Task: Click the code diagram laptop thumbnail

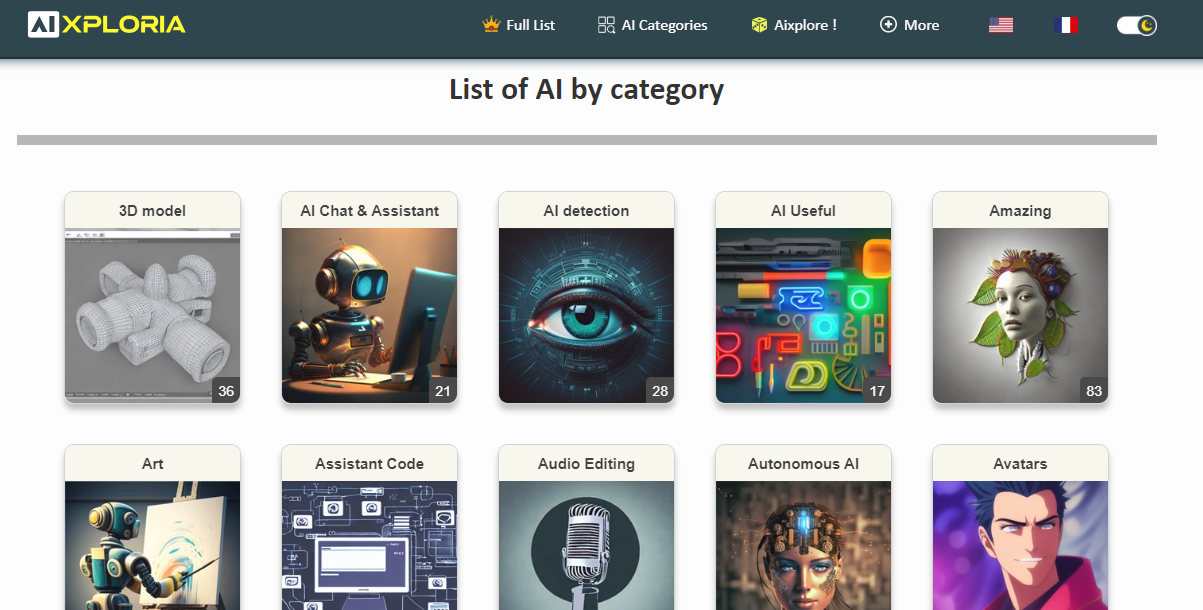Action: click(x=369, y=545)
